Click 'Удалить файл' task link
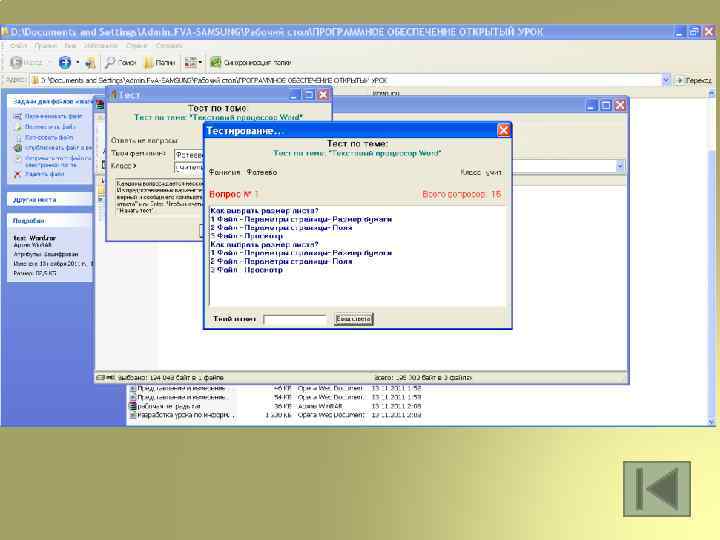720x540 pixels. pyautogui.click(x=45, y=174)
